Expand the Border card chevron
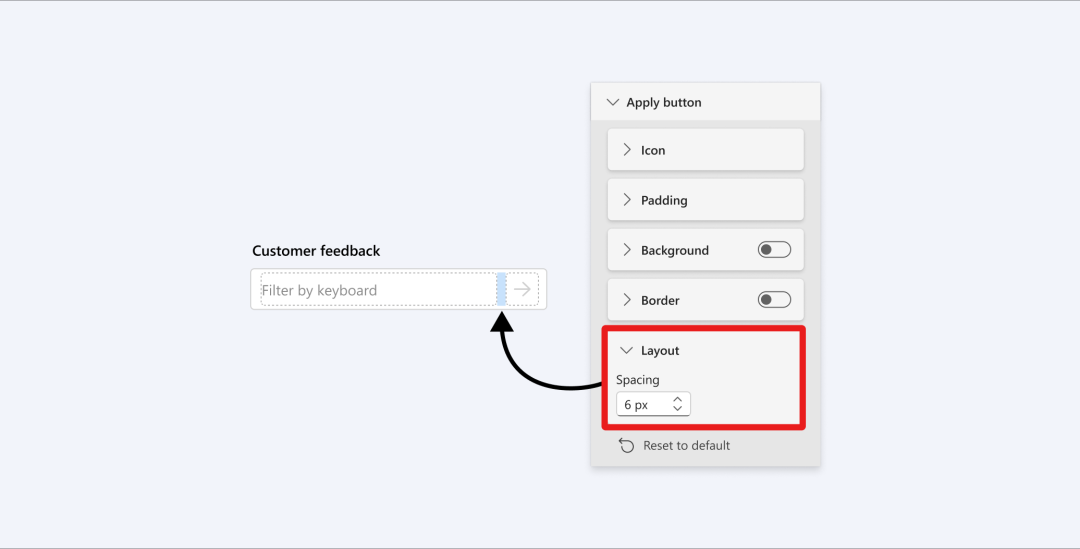The width and height of the screenshot is (1080, 549). pyautogui.click(x=627, y=300)
